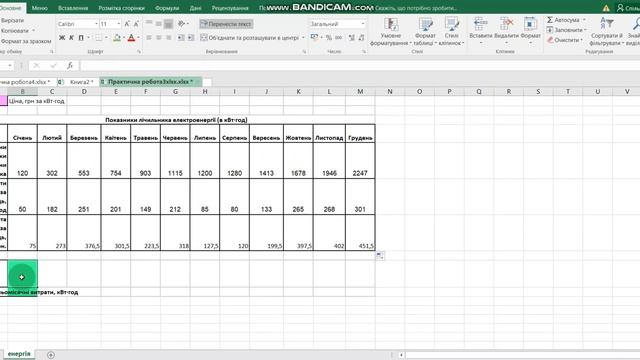
Task: Open the font size 11 dropdown
Action: (119, 24)
